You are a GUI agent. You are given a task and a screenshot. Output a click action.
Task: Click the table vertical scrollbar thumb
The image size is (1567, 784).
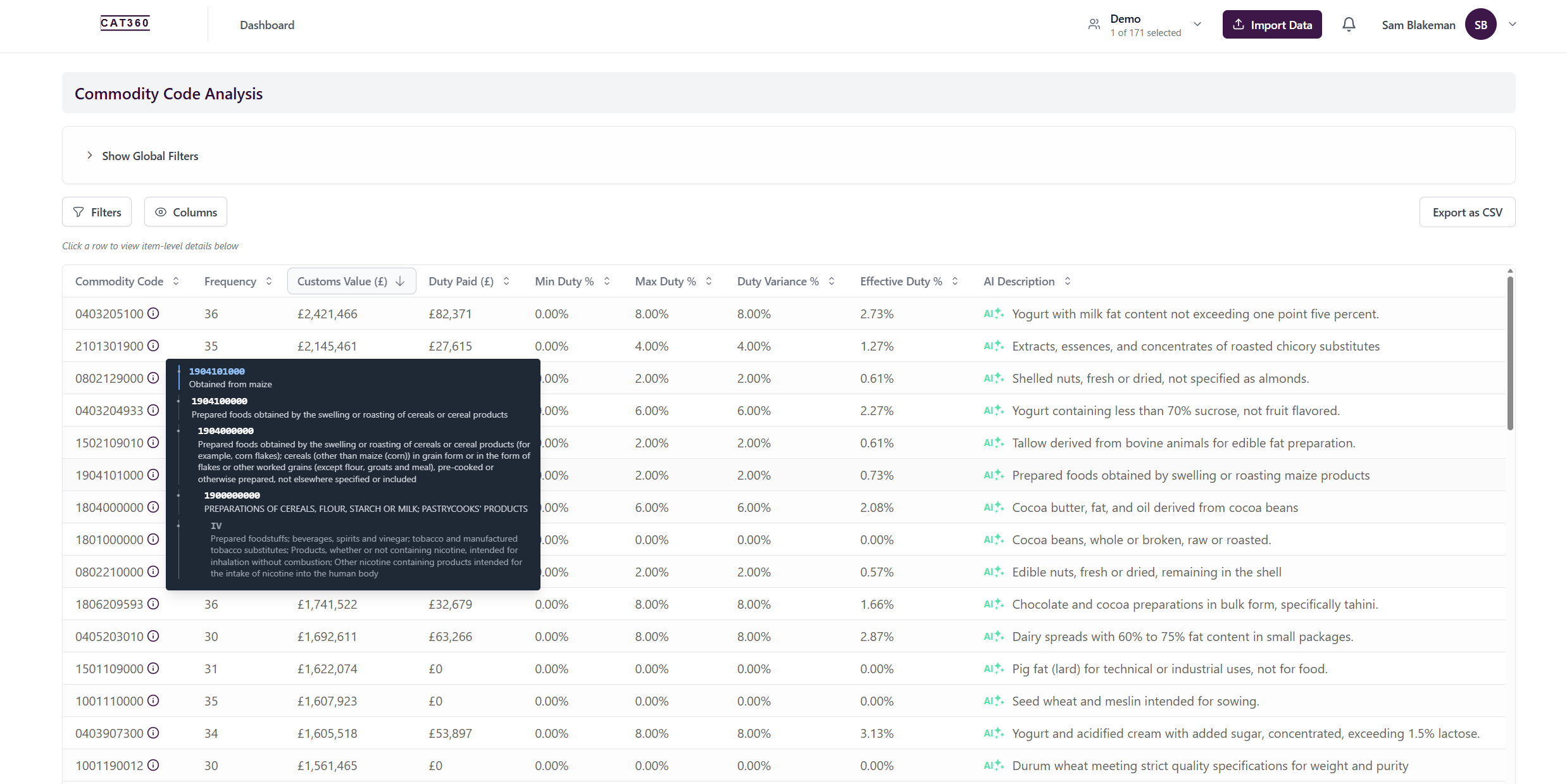[1510, 353]
